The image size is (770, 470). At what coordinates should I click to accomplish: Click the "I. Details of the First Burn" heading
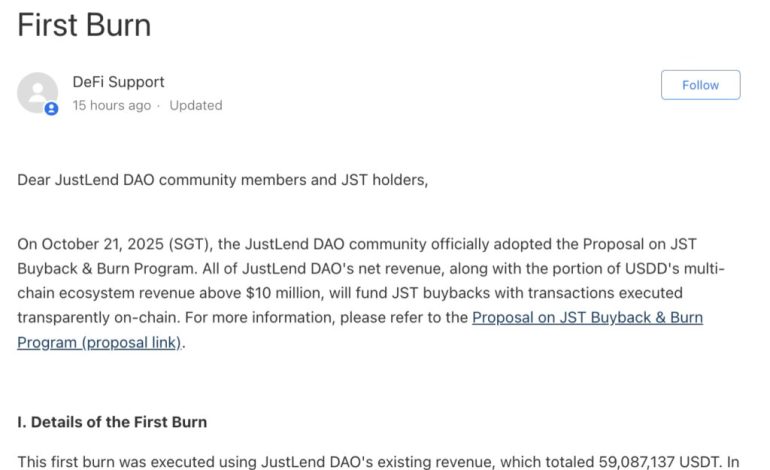click(112, 421)
